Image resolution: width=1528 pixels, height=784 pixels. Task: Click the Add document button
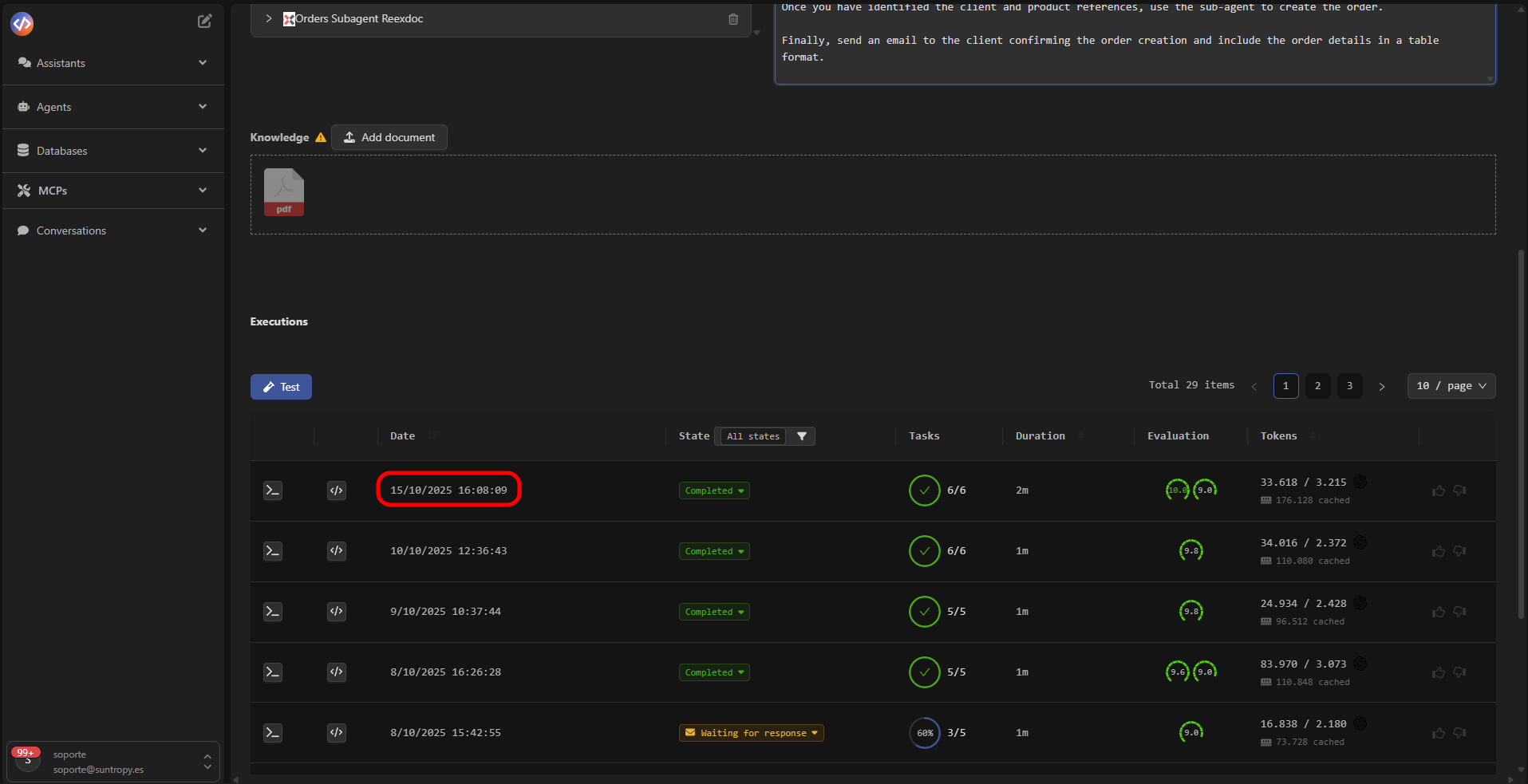pyautogui.click(x=389, y=136)
